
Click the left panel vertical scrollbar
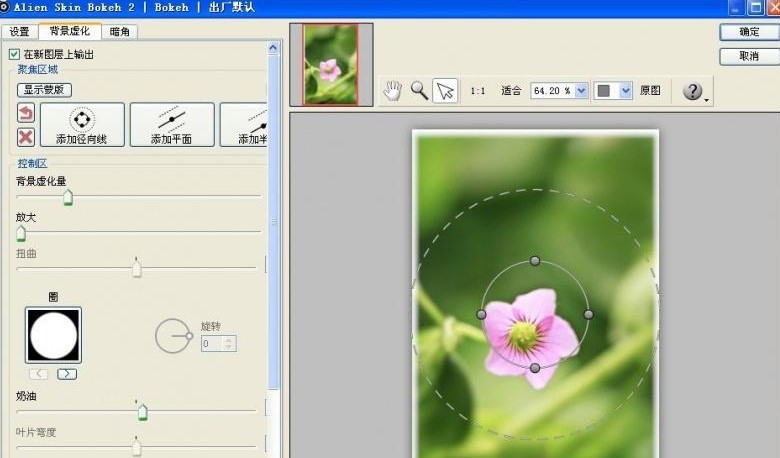point(274,221)
